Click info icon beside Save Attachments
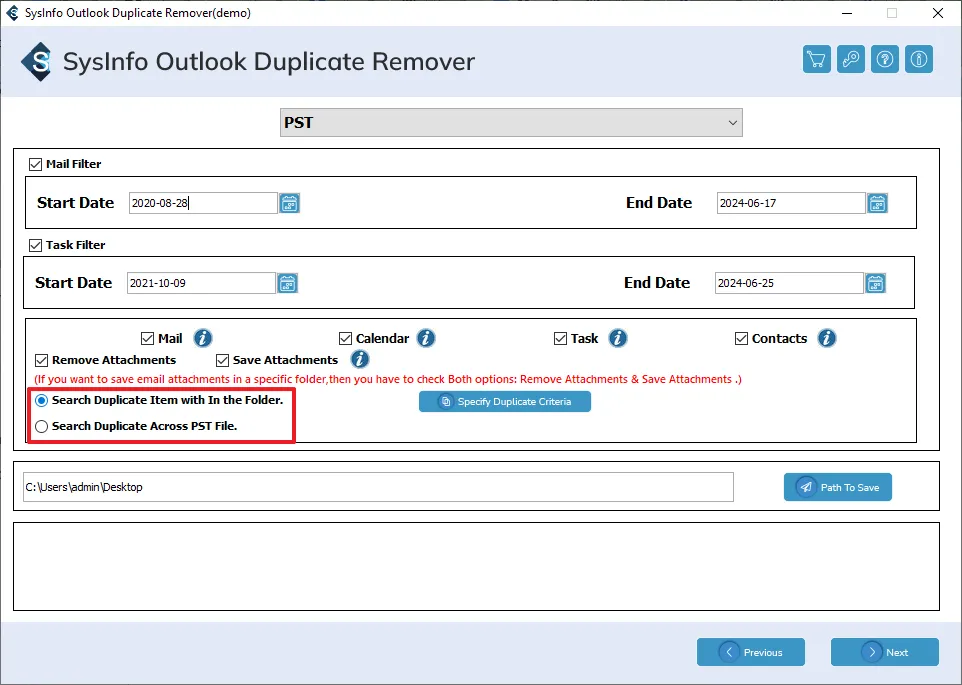The height and width of the screenshot is (685, 962). (x=360, y=359)
